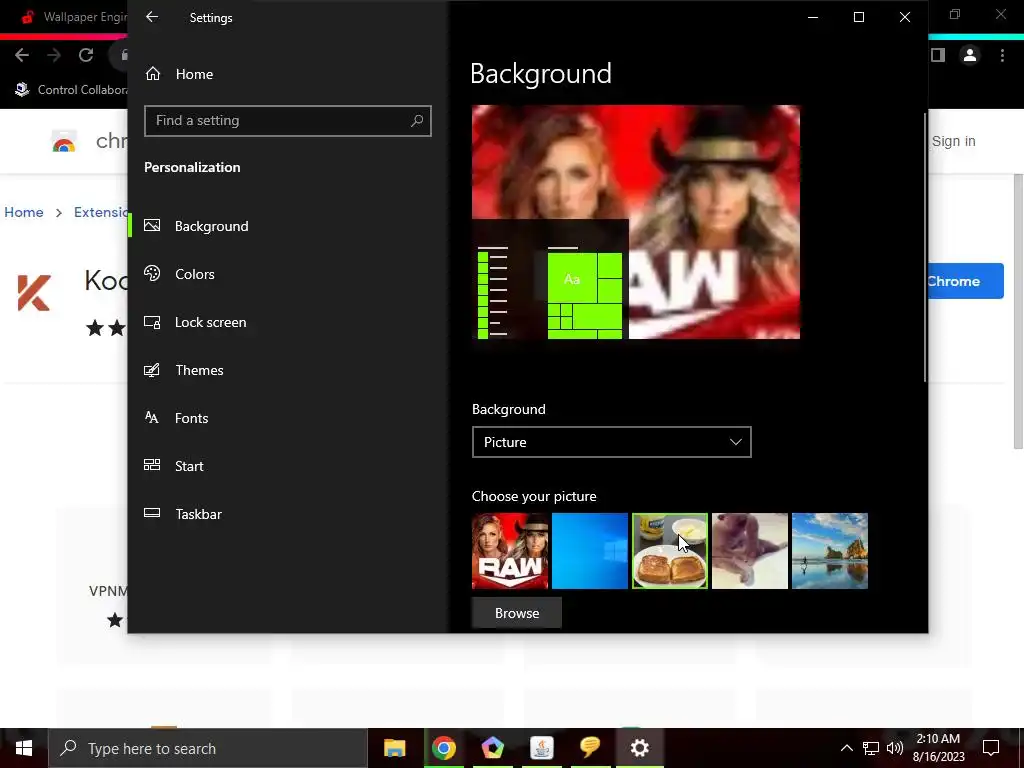Open the Java coffee cup app in taskbar
This screenshot has height=768, width=1024.
[x=541, y=748]
